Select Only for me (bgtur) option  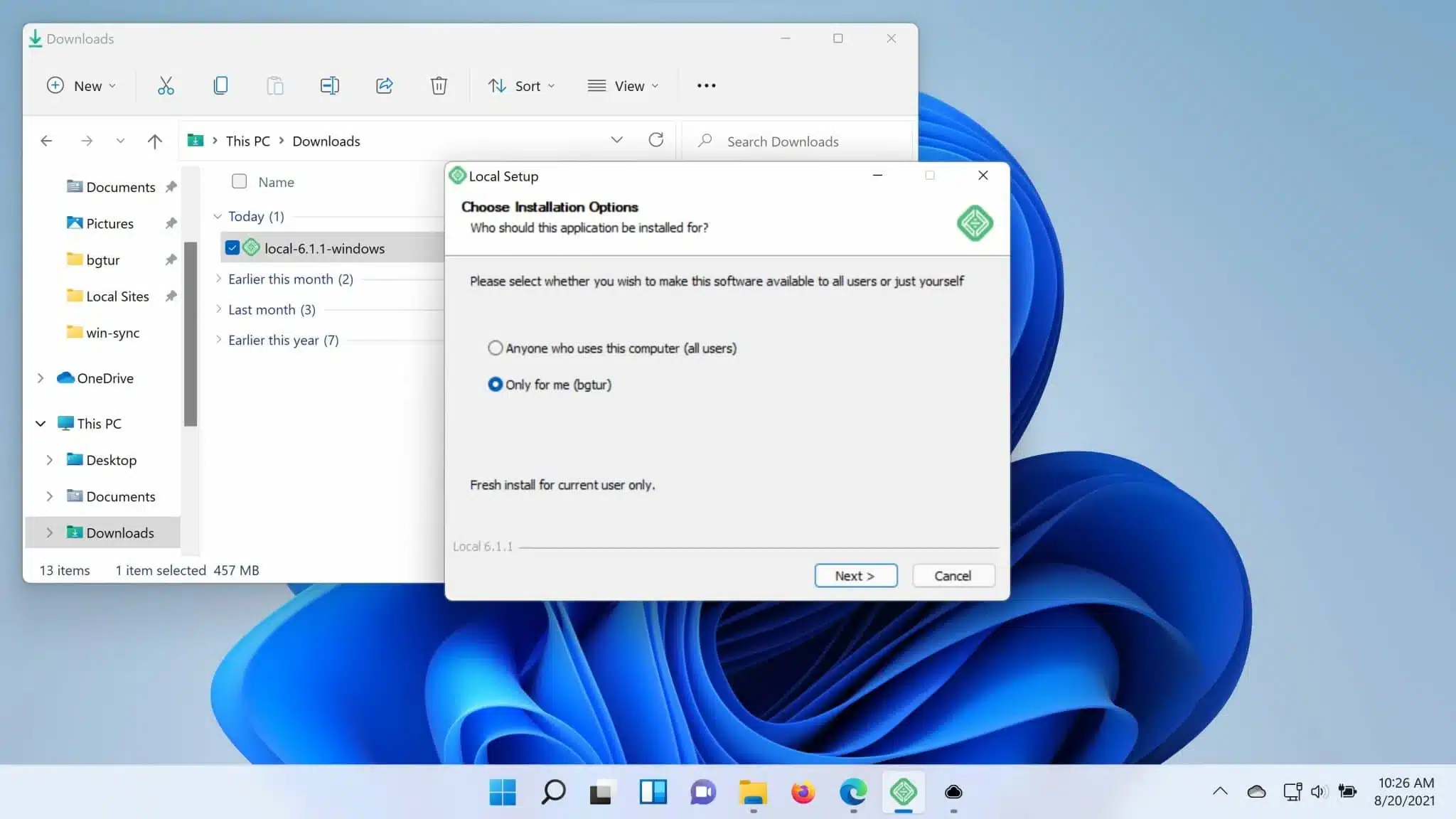tap(496, 385)
